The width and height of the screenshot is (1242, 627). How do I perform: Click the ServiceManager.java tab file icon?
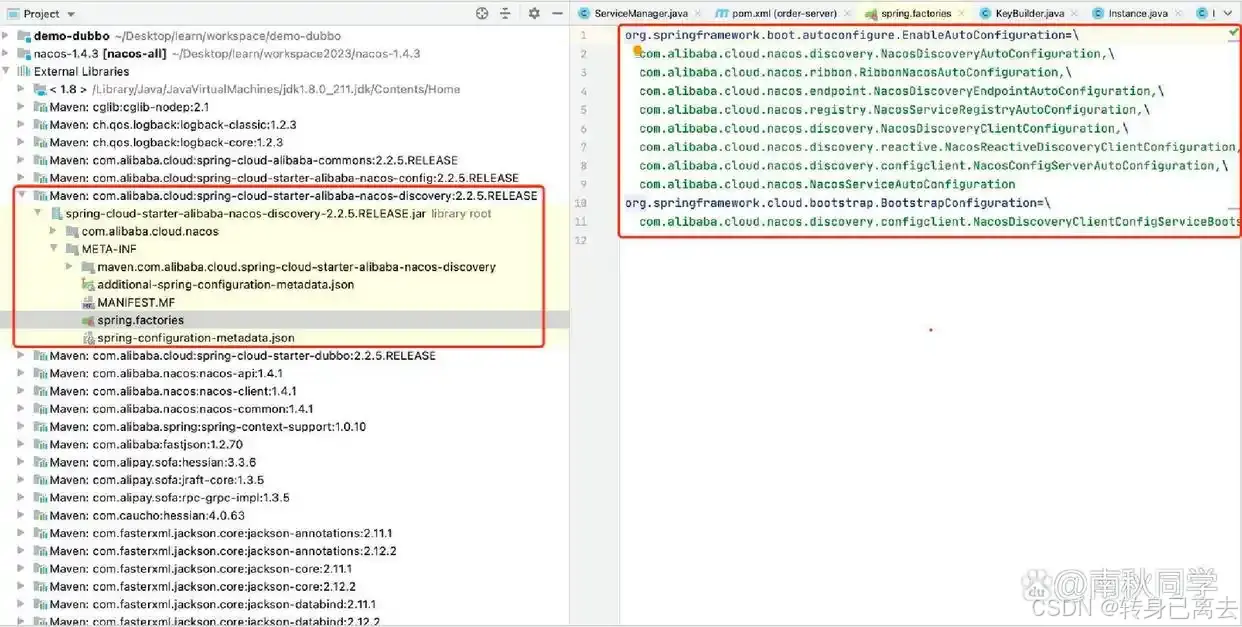[x=586, y=13]
